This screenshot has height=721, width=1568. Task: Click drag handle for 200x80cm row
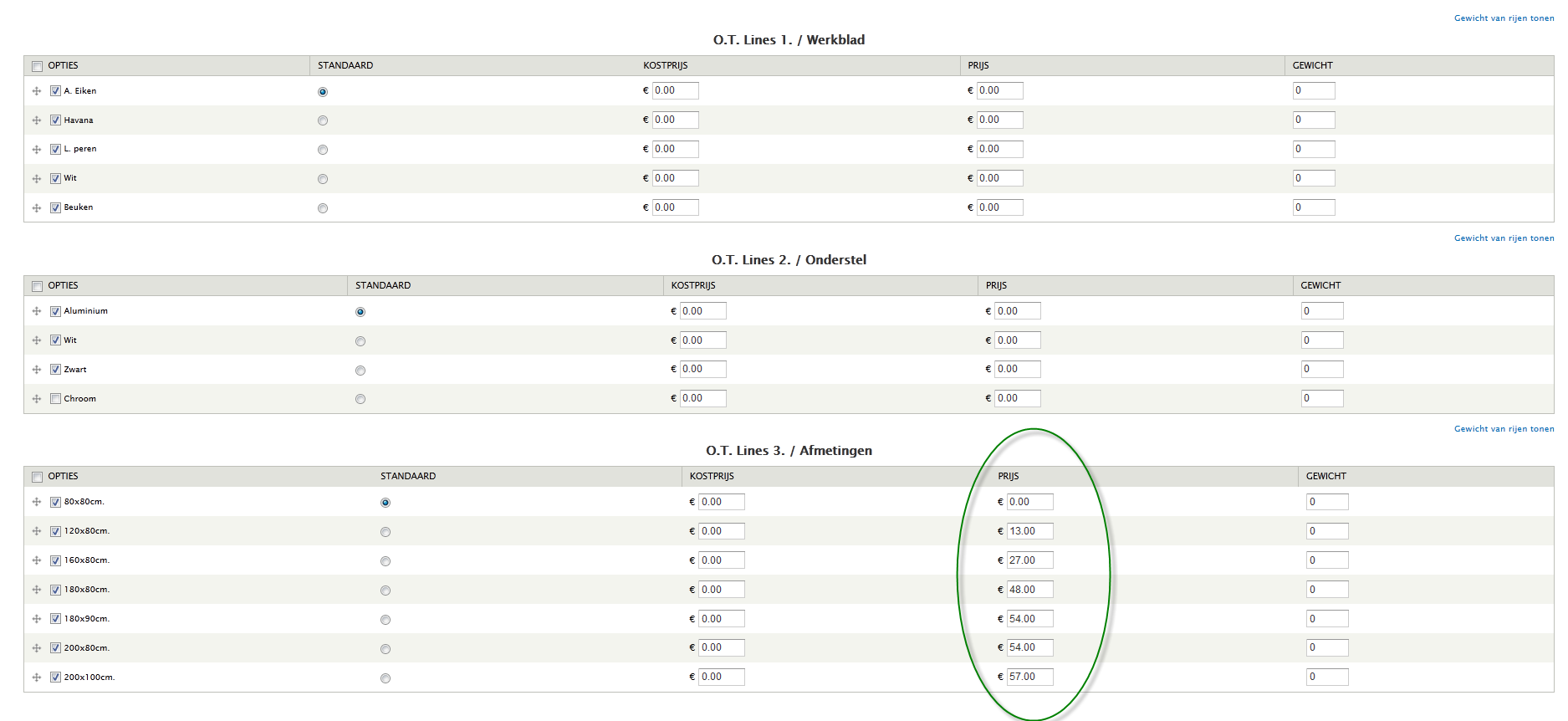pyautogui.click(x=37, y=648)
